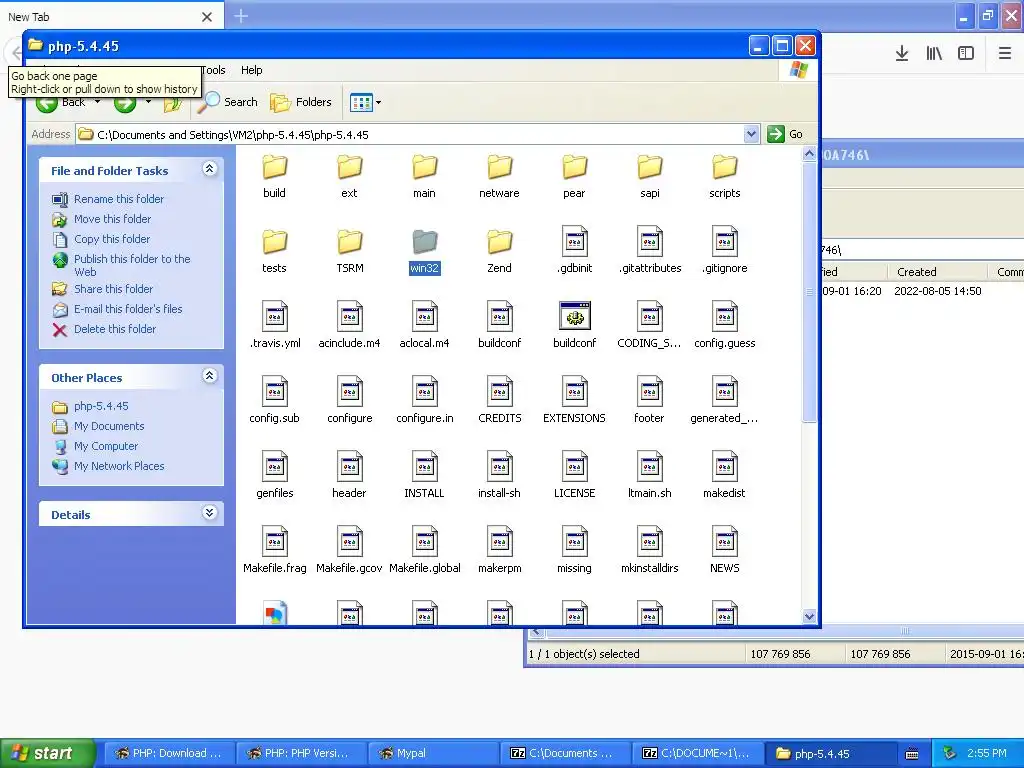1024x768 pixels.
Task: Select the tests folder
Action: [x=274, y=251]
